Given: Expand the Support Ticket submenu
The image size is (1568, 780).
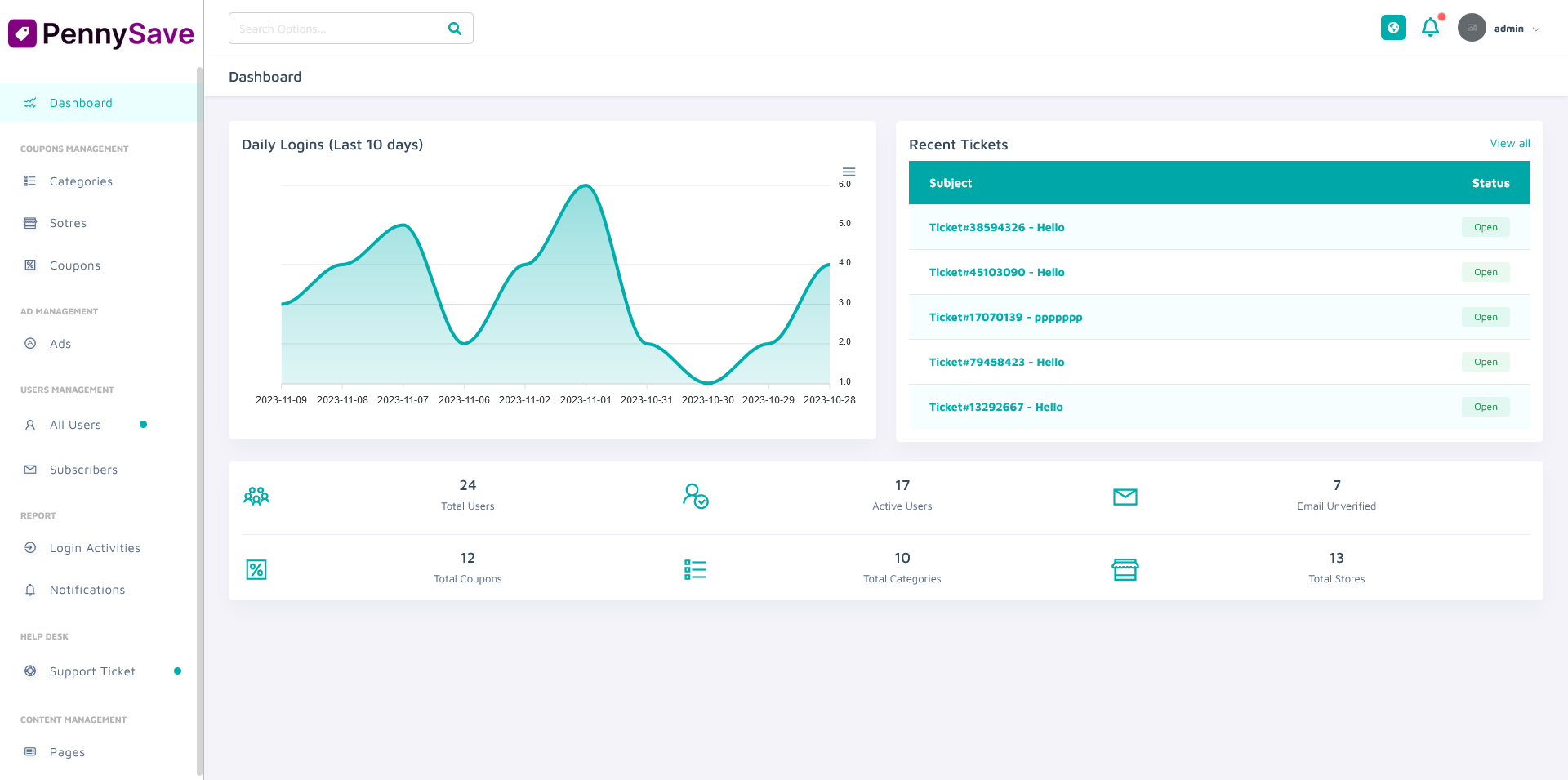Looking at the screenshot, I should [92, 671].
